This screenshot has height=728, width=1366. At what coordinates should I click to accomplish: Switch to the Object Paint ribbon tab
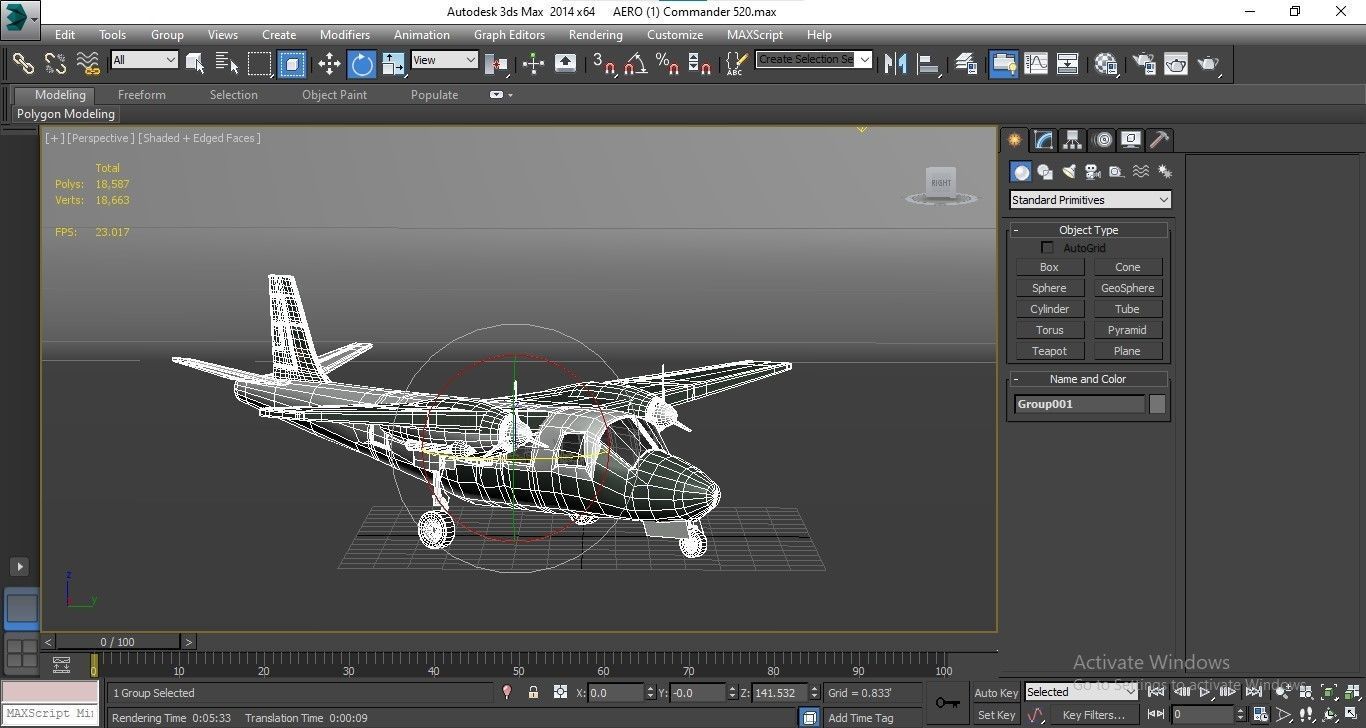[x=334, y=95]
